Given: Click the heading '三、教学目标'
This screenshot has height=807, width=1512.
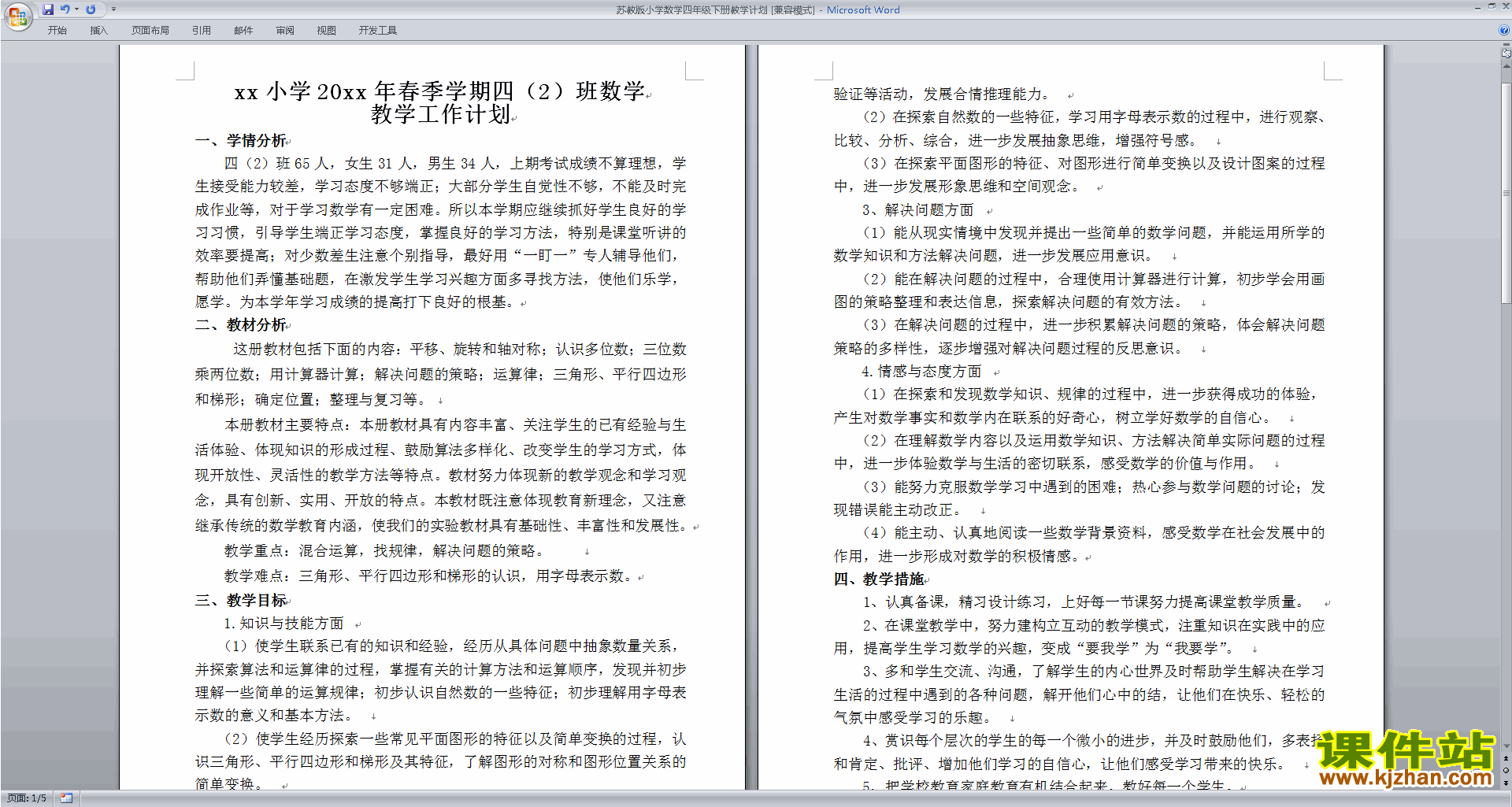Looking at the screenshot, I should (x=241, y=600).
